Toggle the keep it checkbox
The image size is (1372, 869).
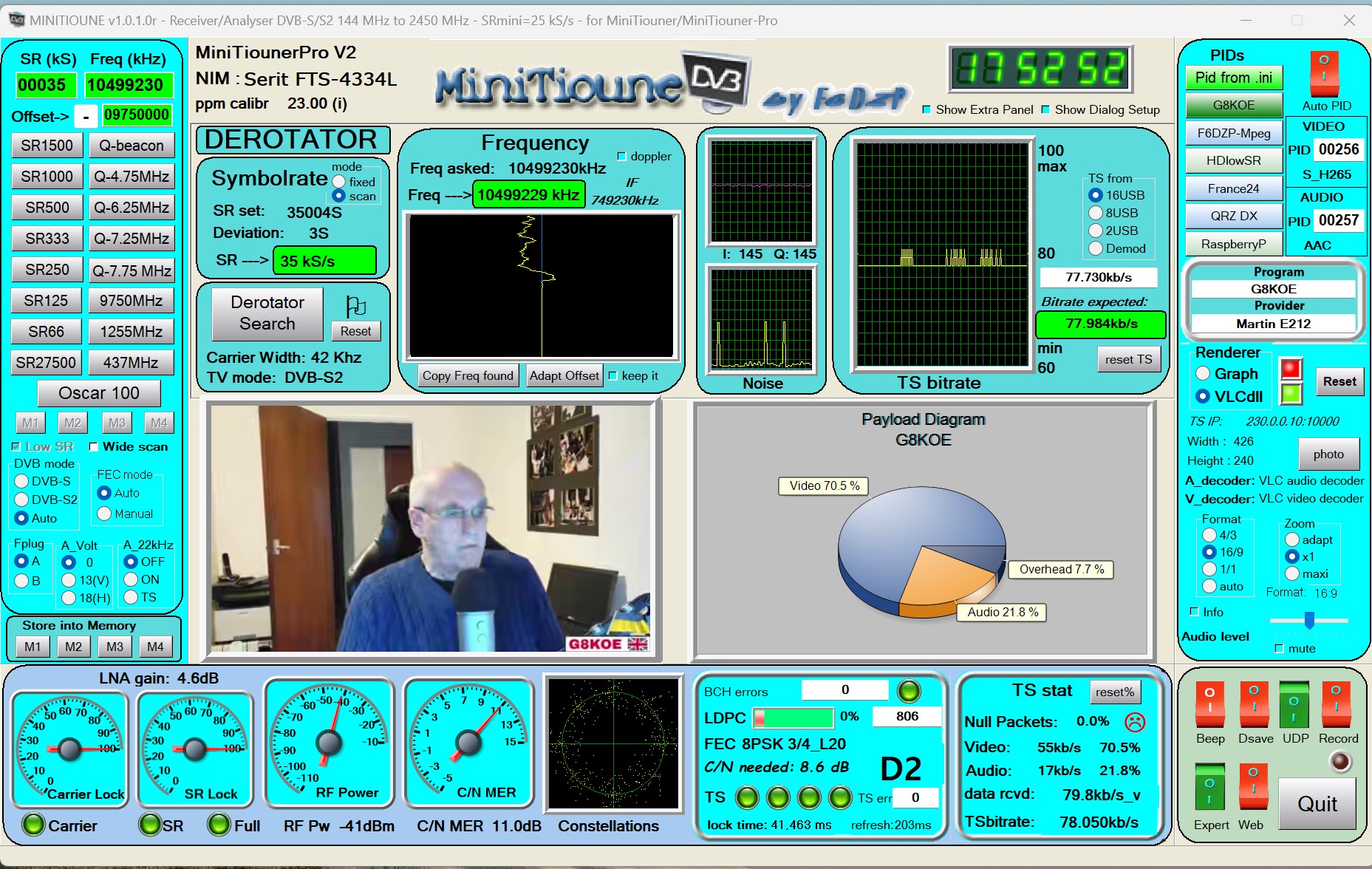click(x=612, y=376)
